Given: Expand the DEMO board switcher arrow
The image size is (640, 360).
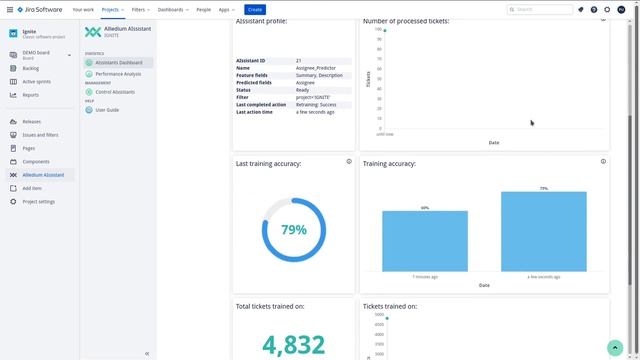Looking at the screenshot, I should pyautogui.click(x=69, y=55).
